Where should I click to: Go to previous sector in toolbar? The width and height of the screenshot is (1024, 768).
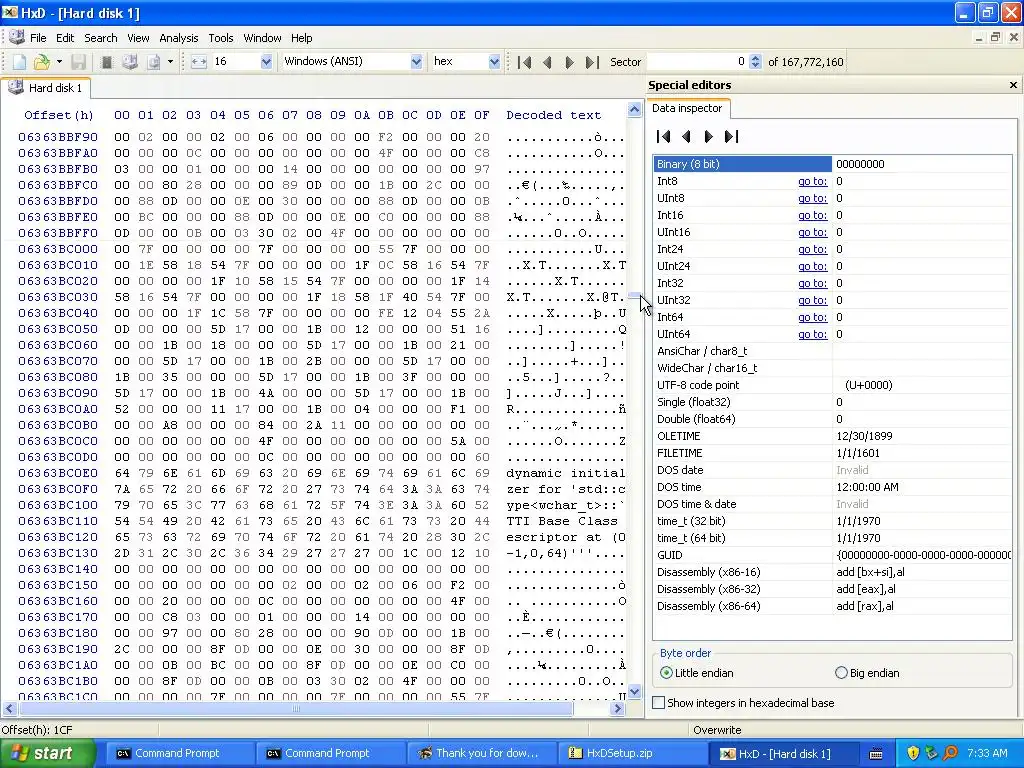tap(547, 62)
